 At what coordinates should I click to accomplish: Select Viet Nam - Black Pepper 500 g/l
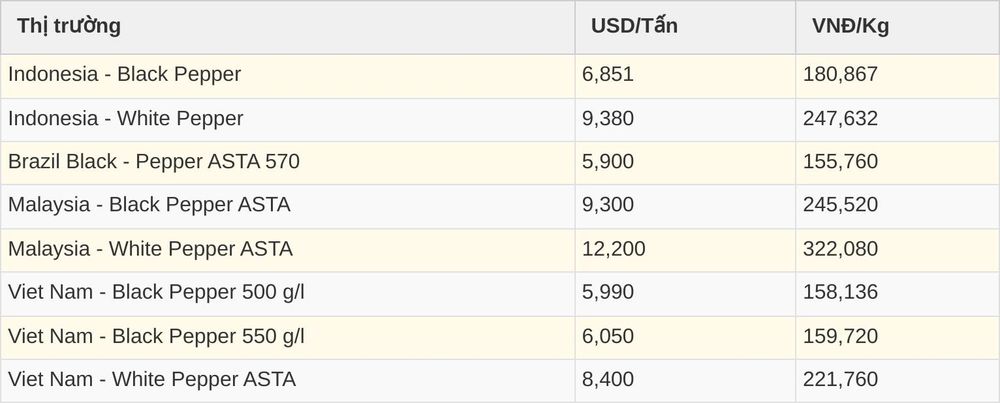[500, 294]
